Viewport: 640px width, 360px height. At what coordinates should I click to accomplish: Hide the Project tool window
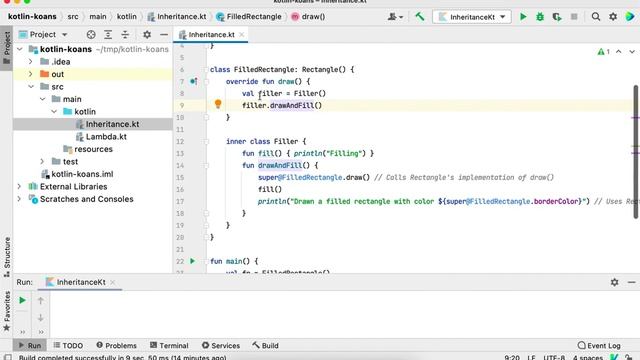point(164,35)
